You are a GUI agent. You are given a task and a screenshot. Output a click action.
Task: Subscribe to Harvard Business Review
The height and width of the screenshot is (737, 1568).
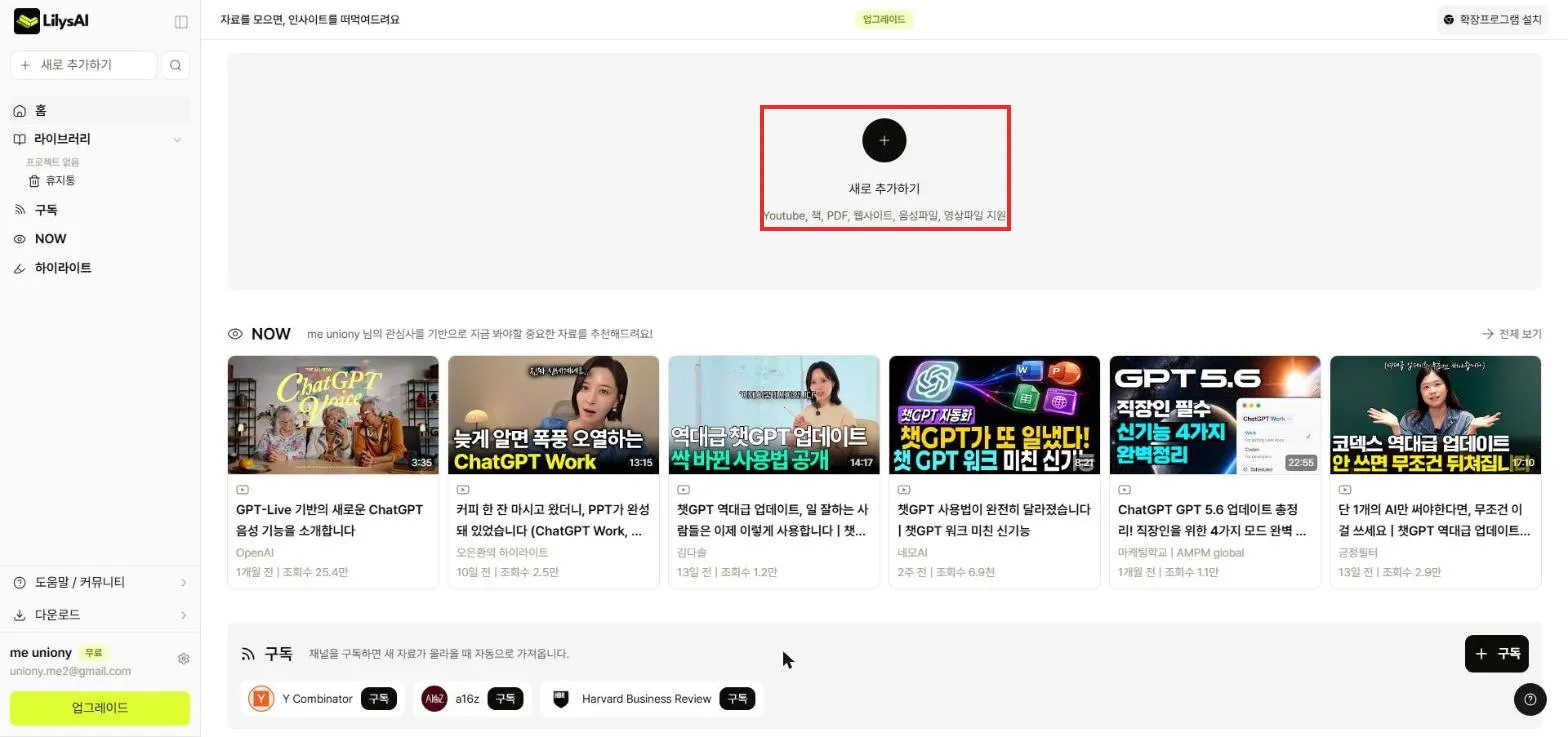737,699
